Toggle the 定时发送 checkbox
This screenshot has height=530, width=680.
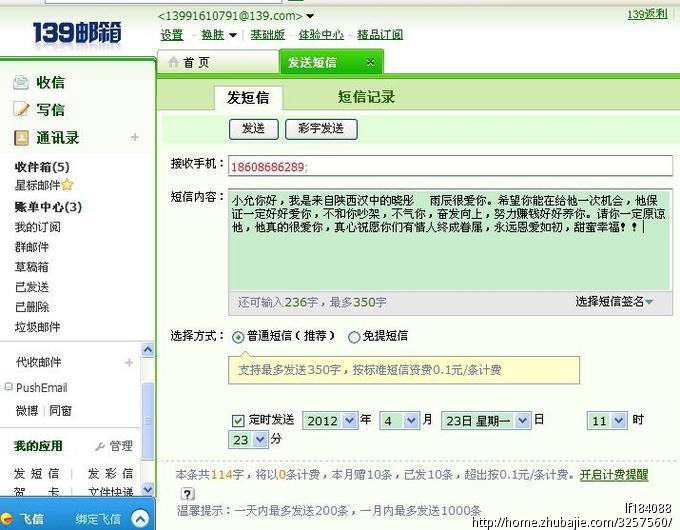(238, 420)
